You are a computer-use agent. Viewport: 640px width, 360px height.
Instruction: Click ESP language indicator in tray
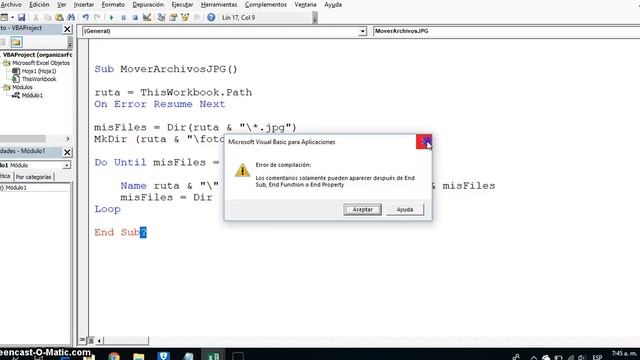[597, 357]
